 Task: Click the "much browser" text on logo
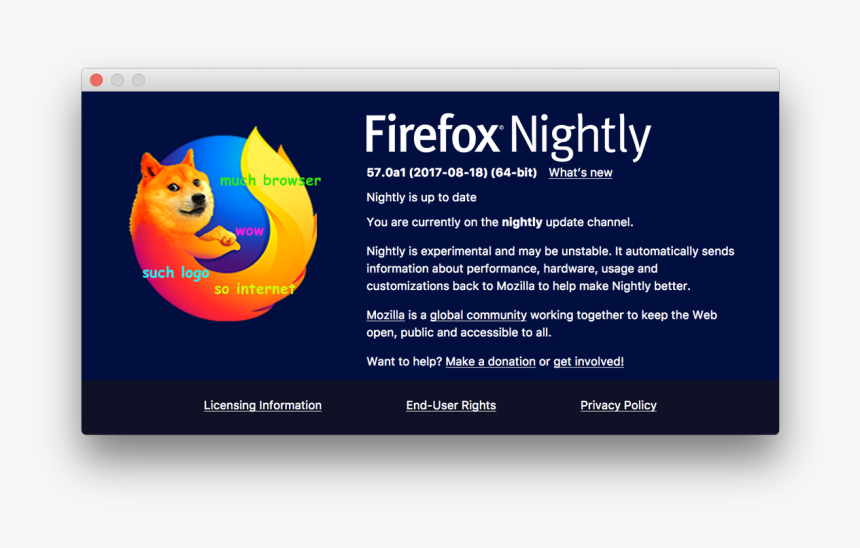tap(270, 180)
